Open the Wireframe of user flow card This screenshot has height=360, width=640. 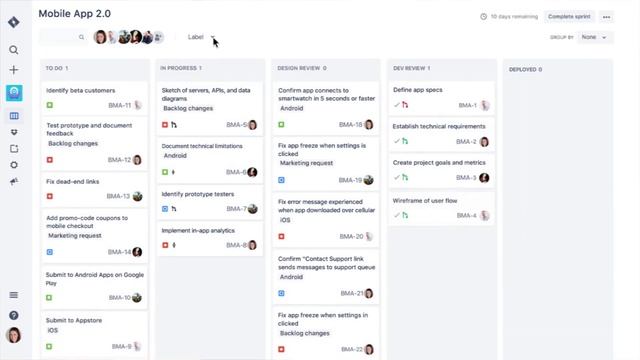coord(441,208)
